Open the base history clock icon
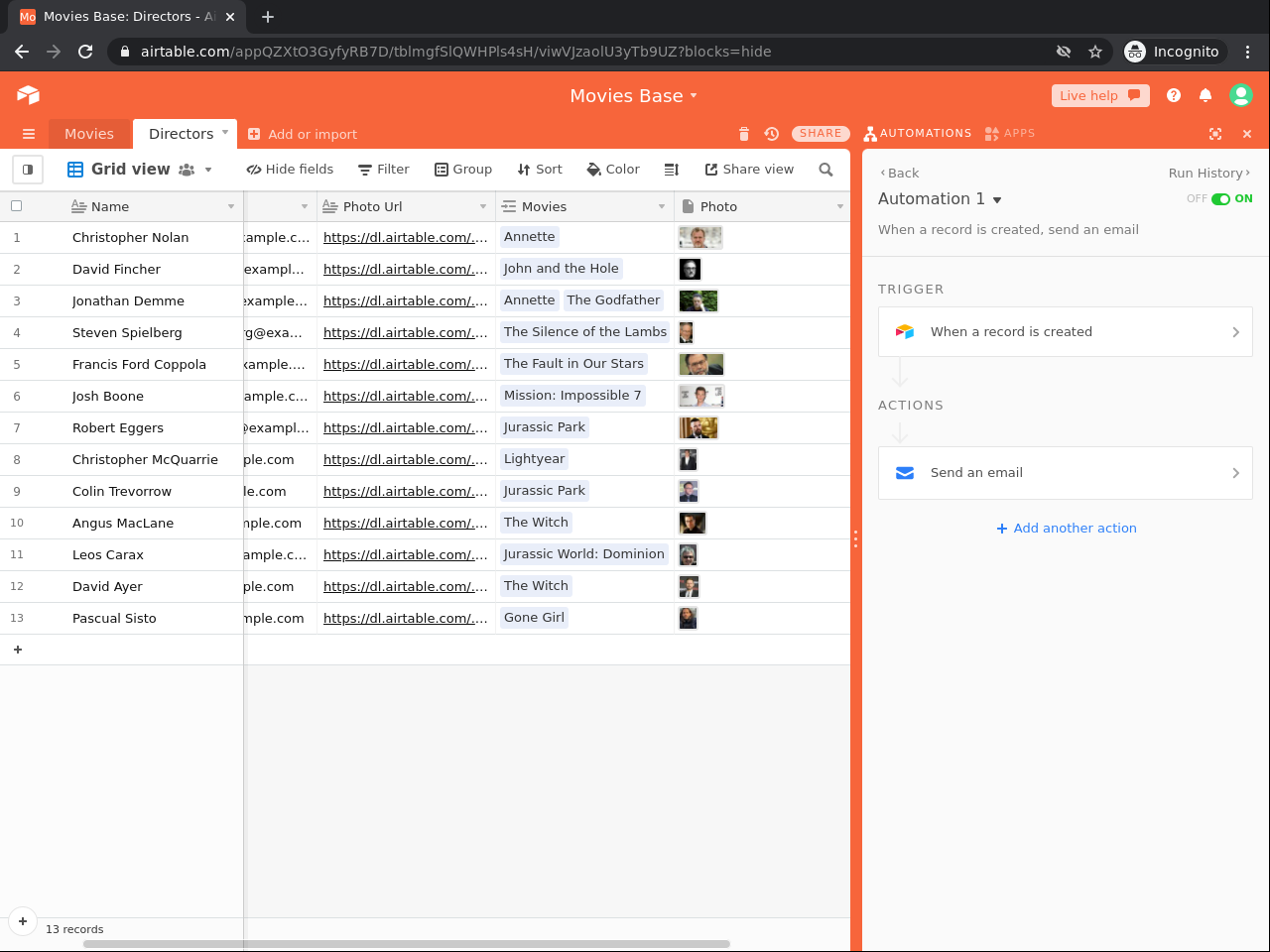 click(x=772, y=134)
